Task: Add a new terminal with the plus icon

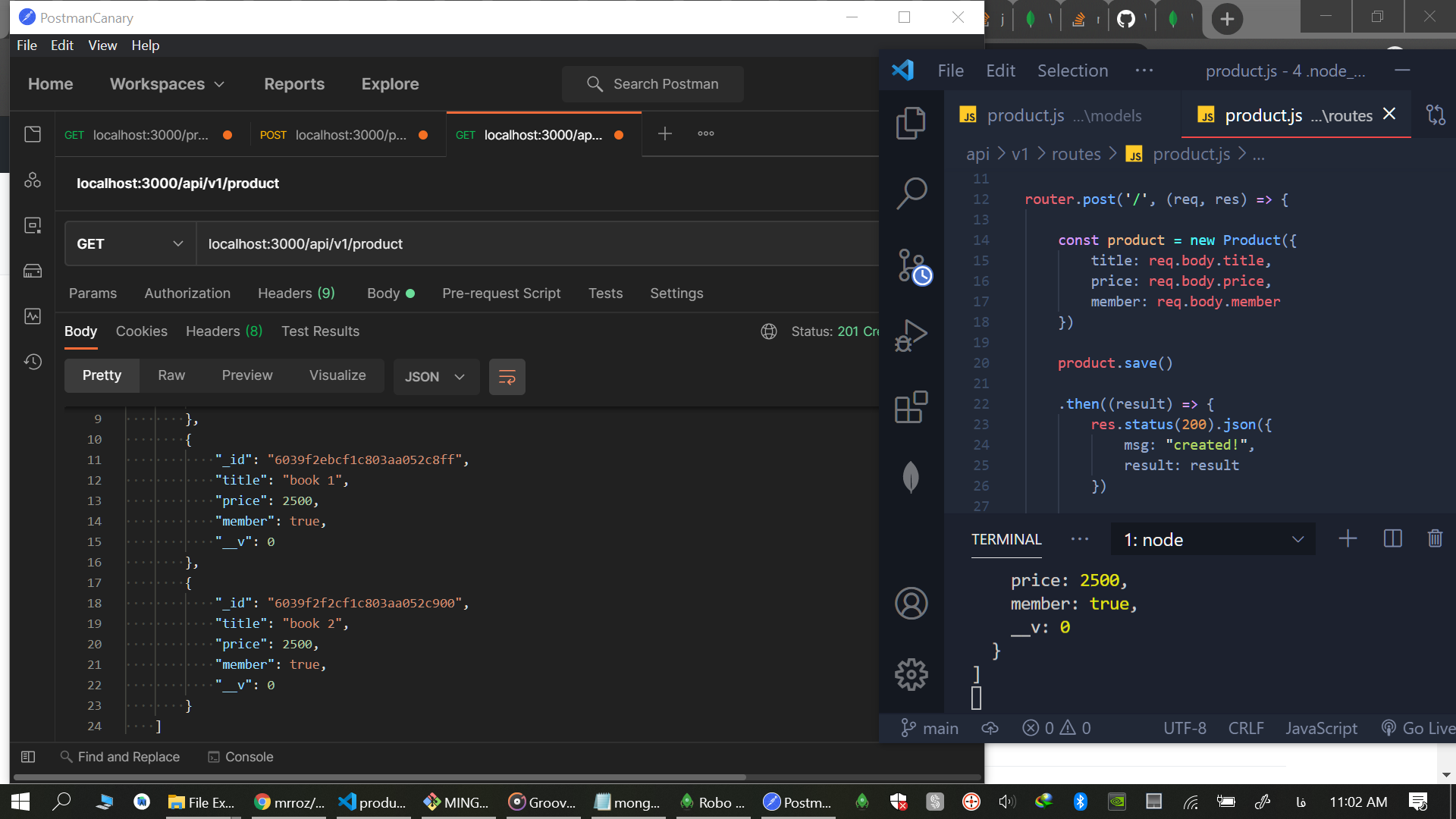Action: click(1348, 538)
